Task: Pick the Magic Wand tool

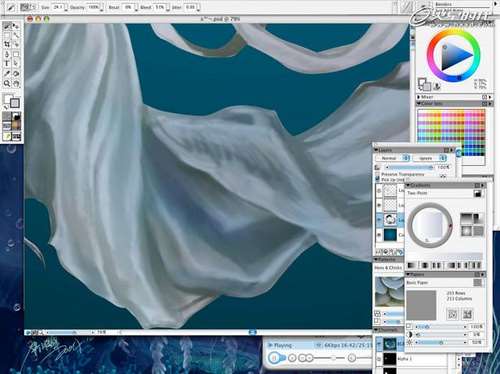Action: [x=16, y=35]
